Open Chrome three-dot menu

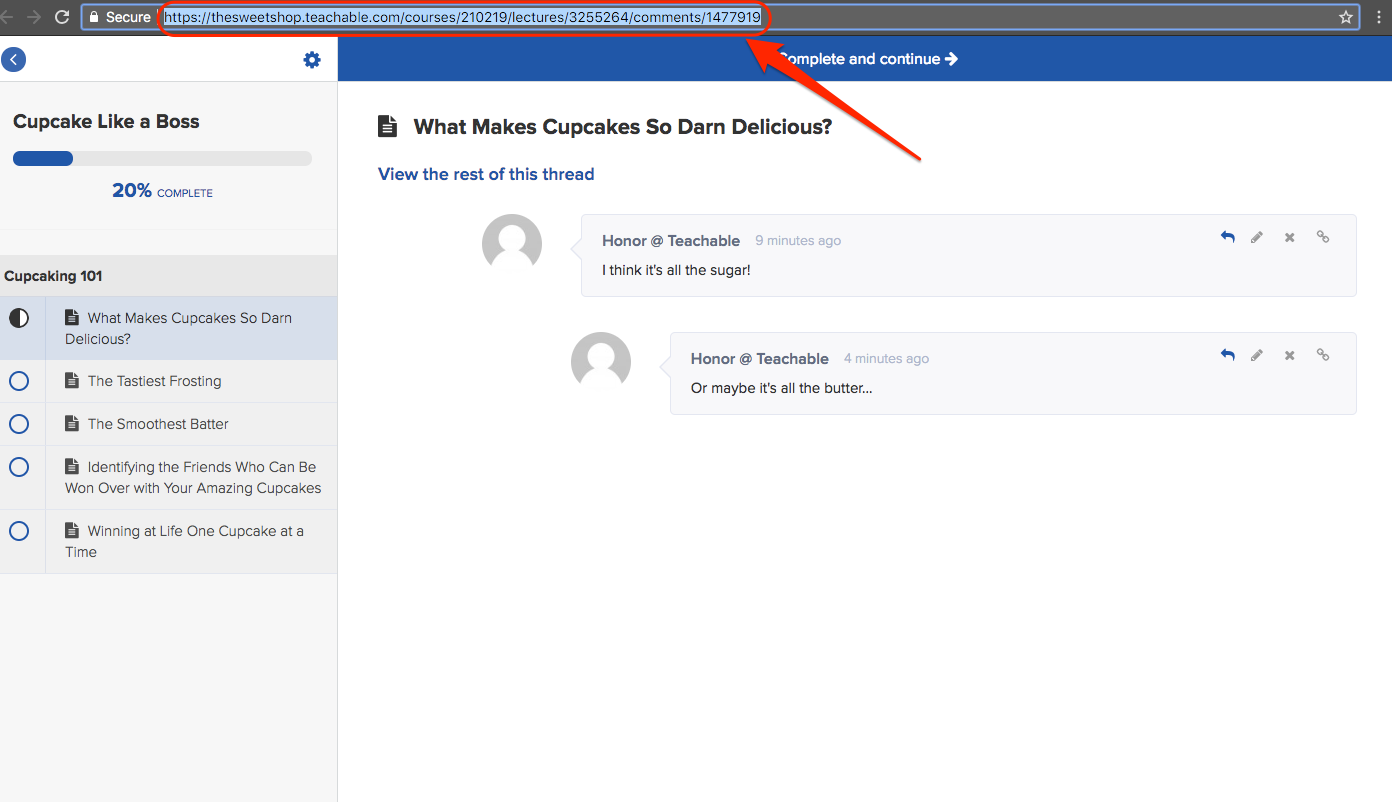(x=1379, y=17)
